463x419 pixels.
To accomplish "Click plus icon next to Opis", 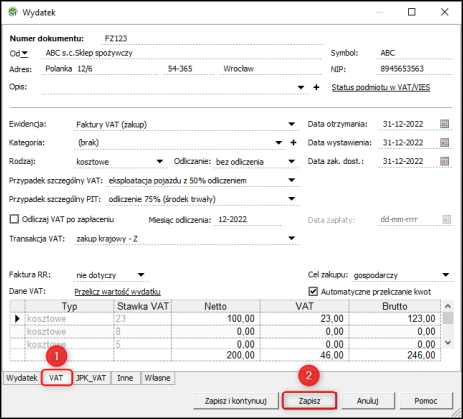I will pos(316,87).
